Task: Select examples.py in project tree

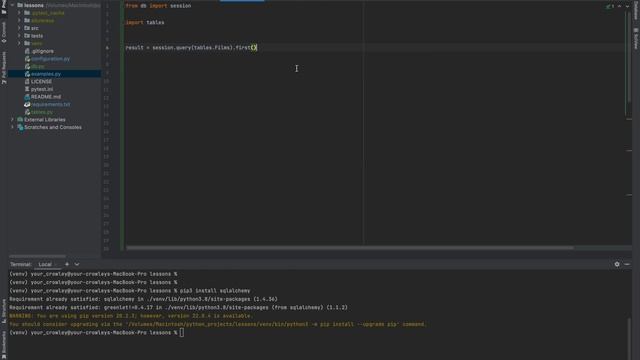Action: point(46,74)
